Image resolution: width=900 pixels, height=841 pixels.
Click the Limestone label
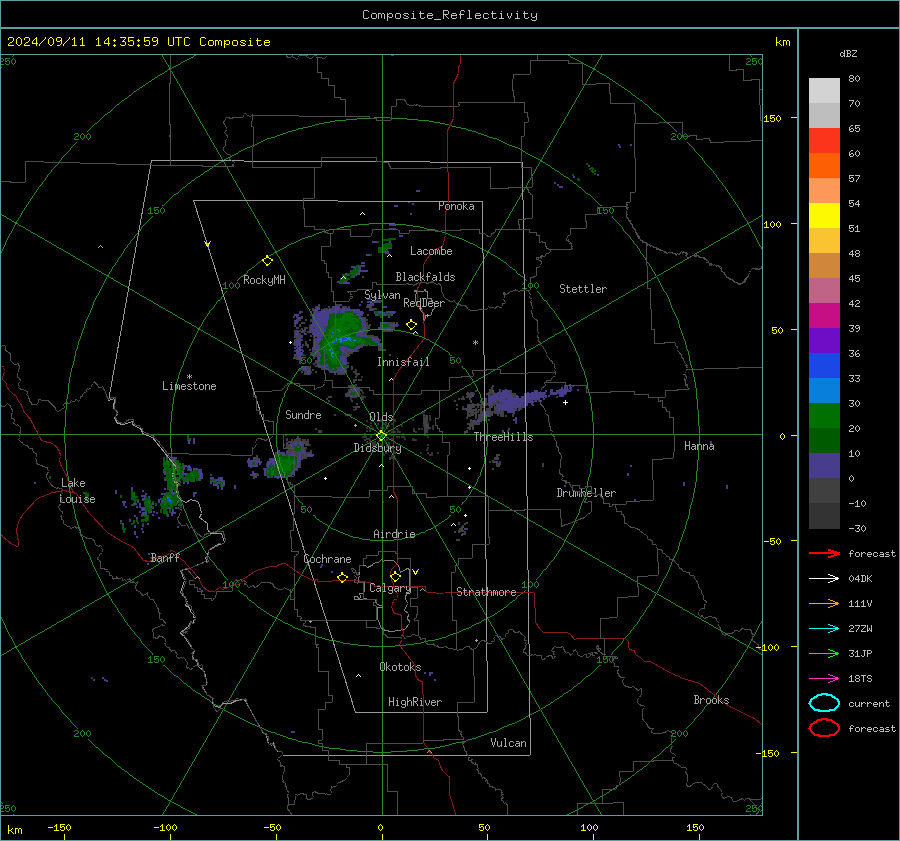coord(189,386)
